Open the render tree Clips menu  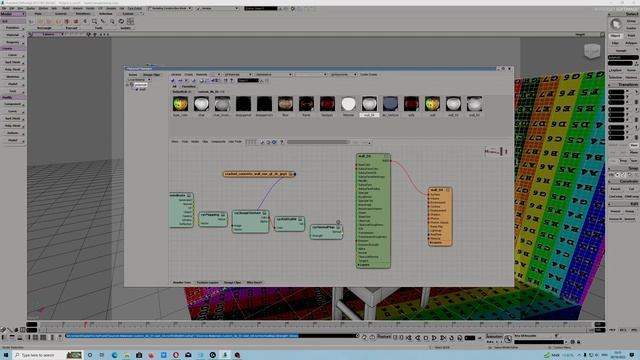(x=205, y=142)
